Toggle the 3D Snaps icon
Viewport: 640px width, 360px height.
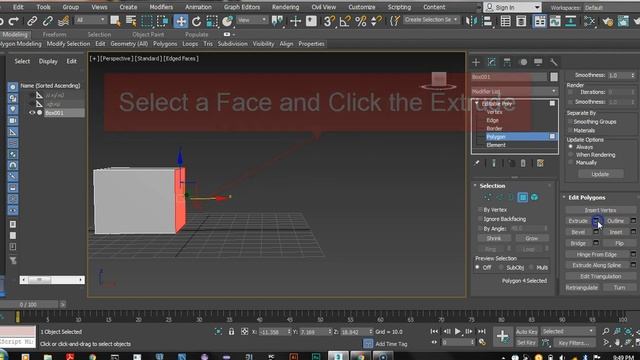point(329,21)
